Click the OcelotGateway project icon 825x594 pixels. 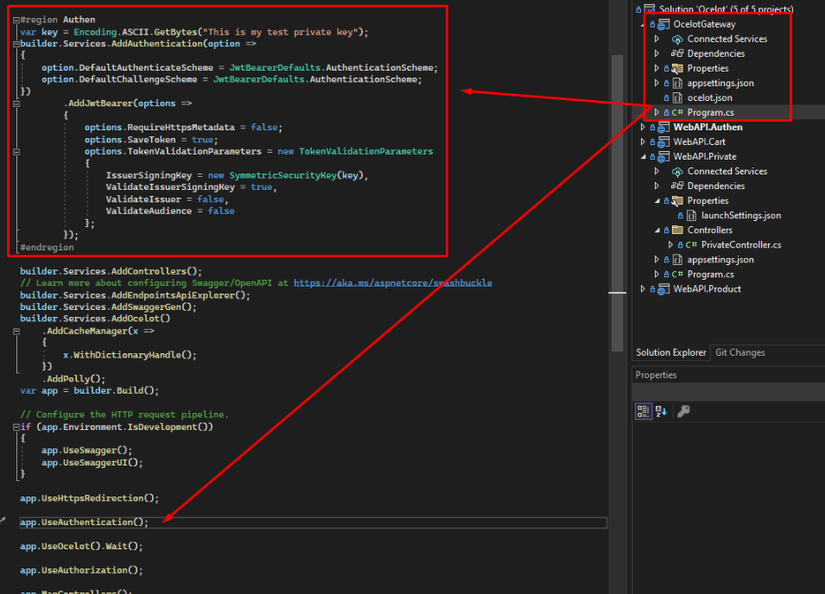pos(663,24)
